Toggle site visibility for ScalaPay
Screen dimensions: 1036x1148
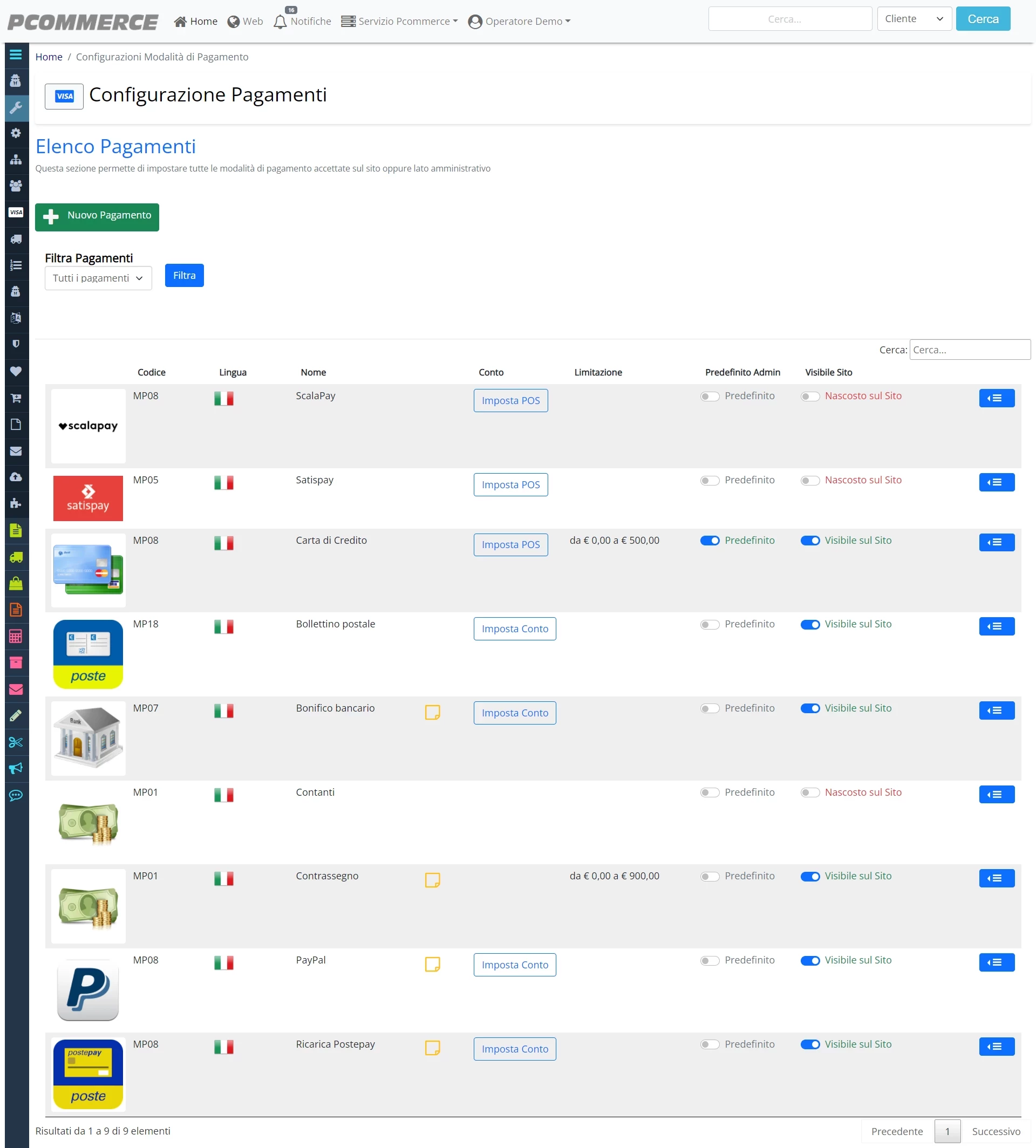point(810,396)
